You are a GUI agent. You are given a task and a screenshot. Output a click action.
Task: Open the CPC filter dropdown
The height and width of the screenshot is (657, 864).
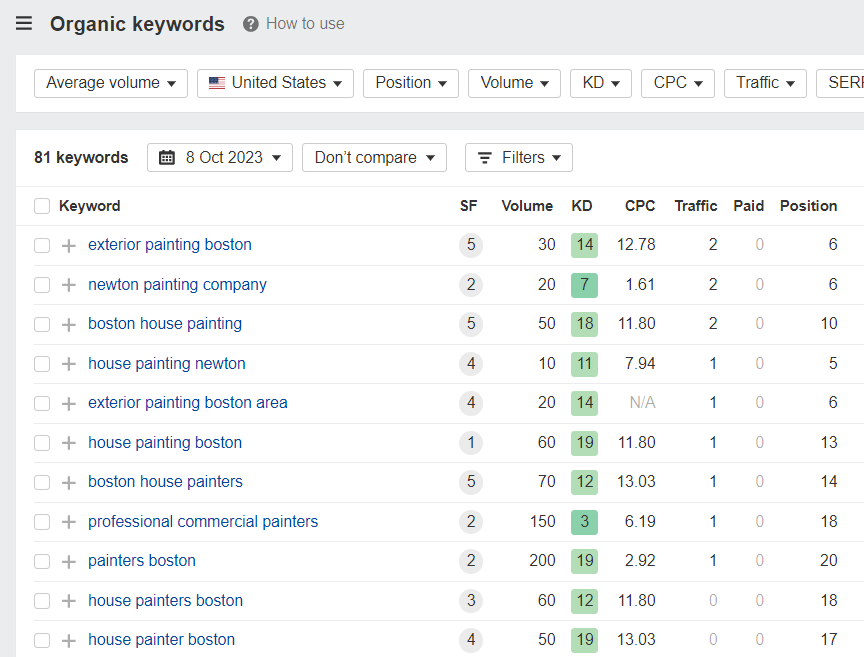coord(678,83)
